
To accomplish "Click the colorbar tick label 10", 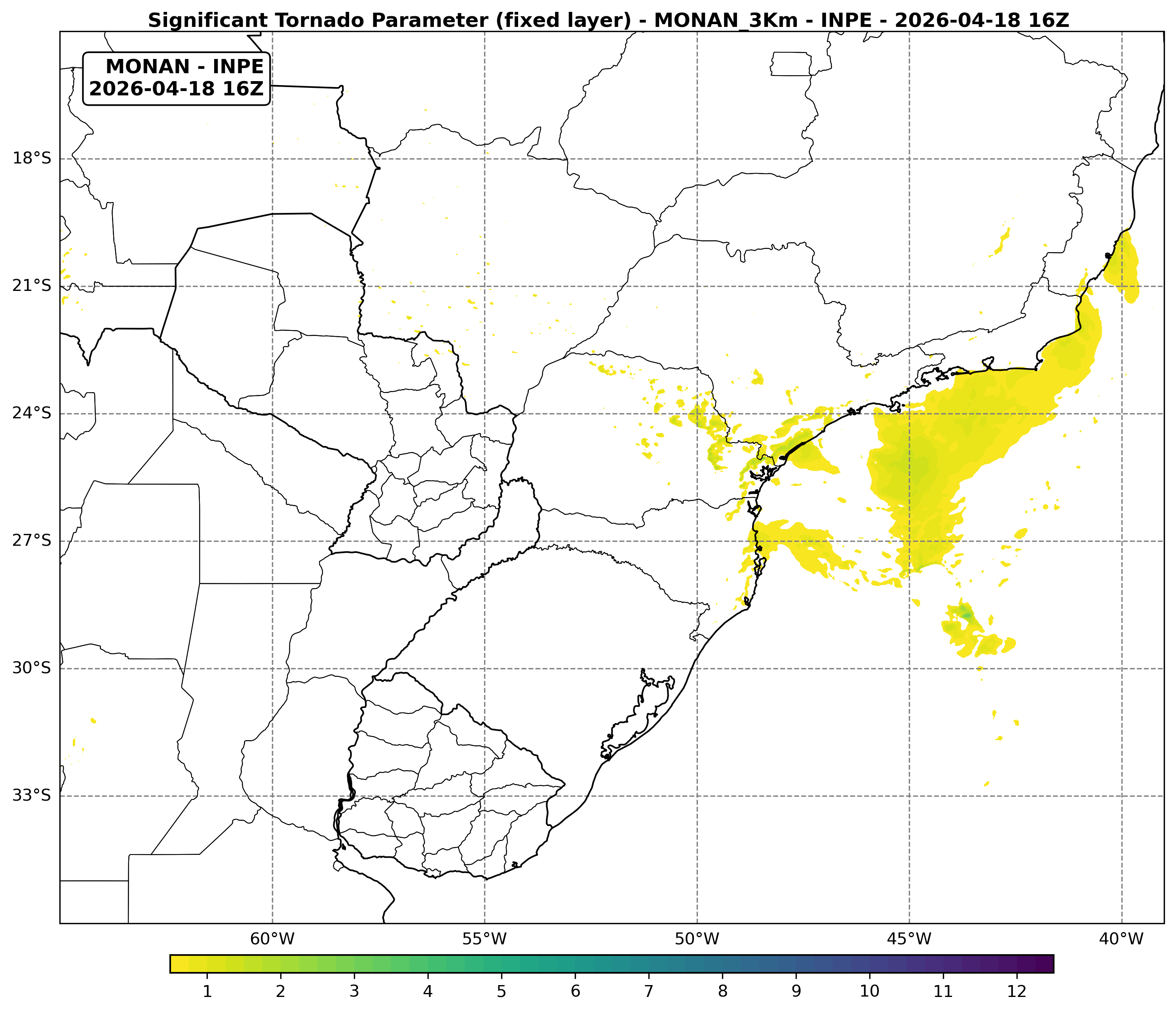I will 870,991.
